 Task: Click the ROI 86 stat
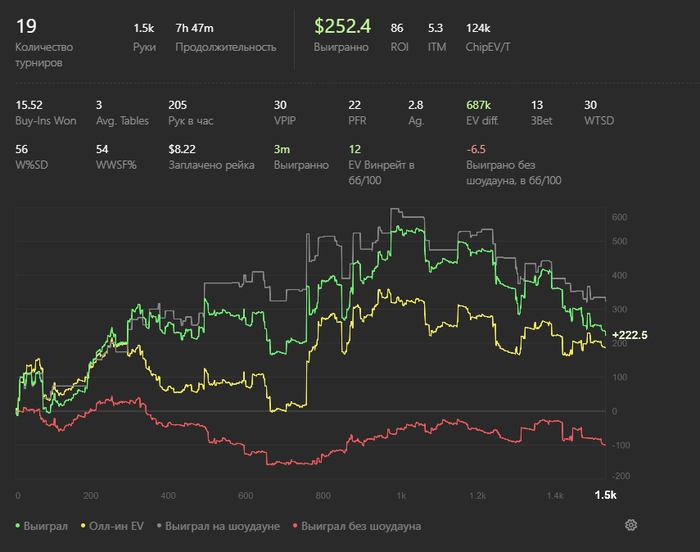(x=396, y=29)
